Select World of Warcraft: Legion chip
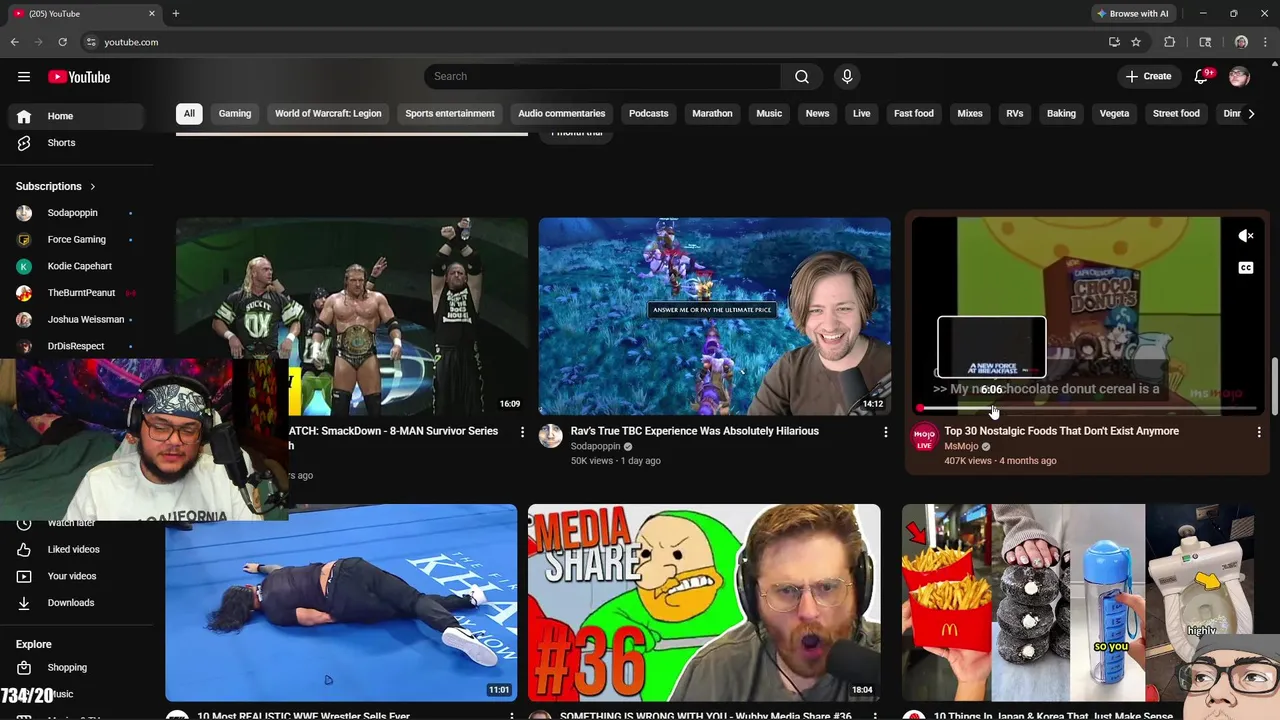This screenshot has height=720, width=1280. (328, 114)
